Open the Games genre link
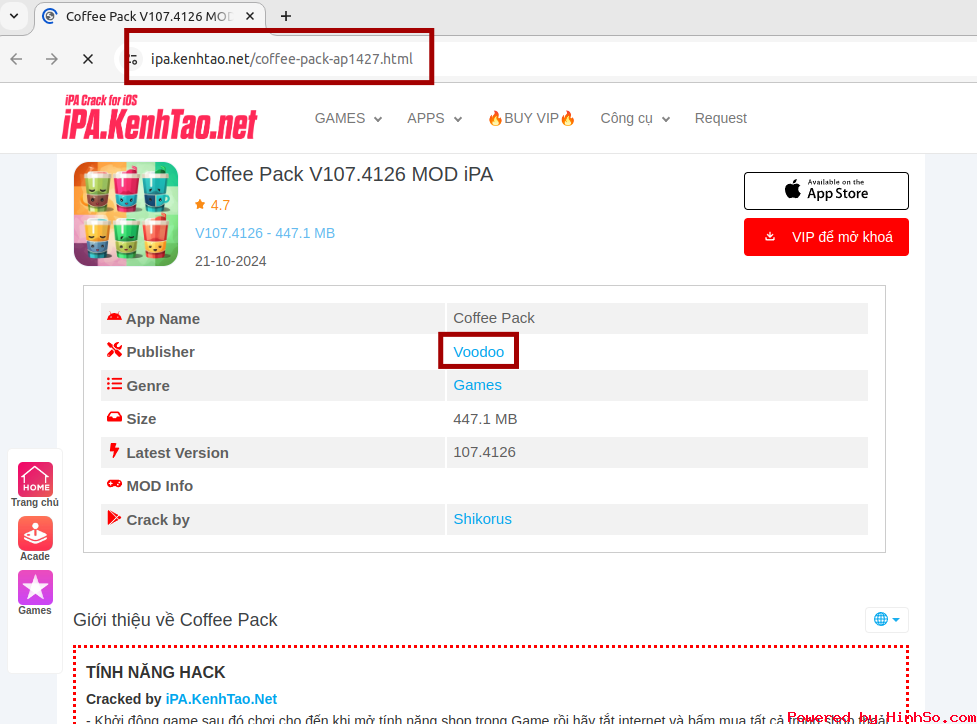The height and width of the screenshot is (724, 977). coord(477,385)
